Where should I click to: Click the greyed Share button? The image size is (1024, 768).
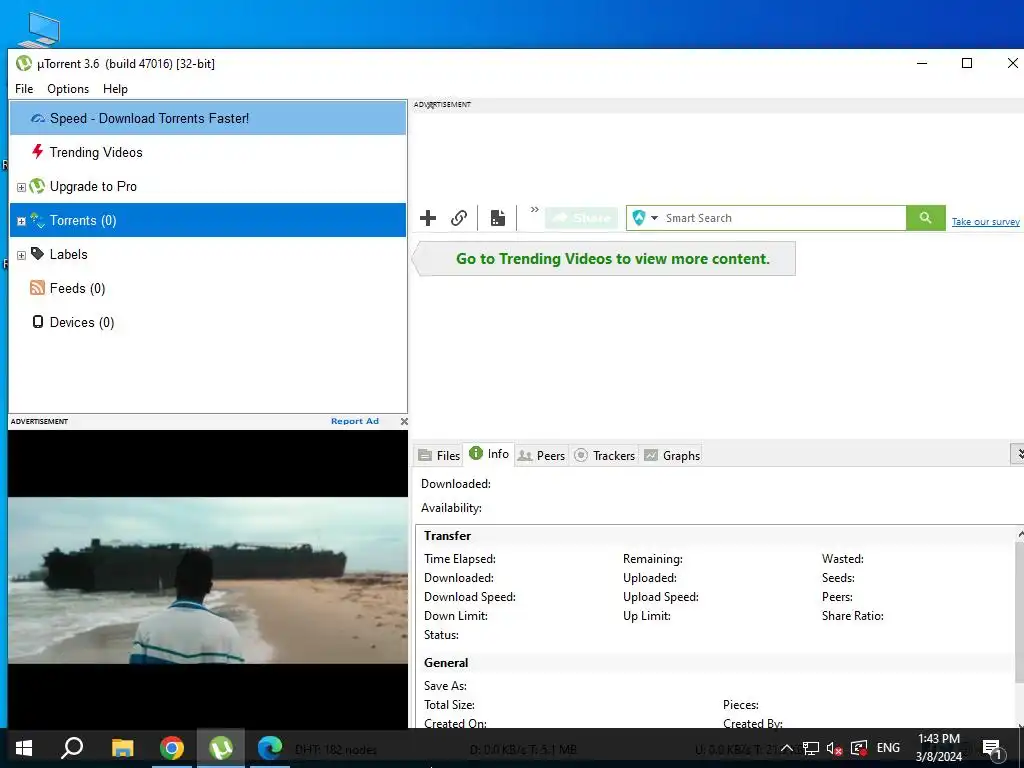coord(582,218)
